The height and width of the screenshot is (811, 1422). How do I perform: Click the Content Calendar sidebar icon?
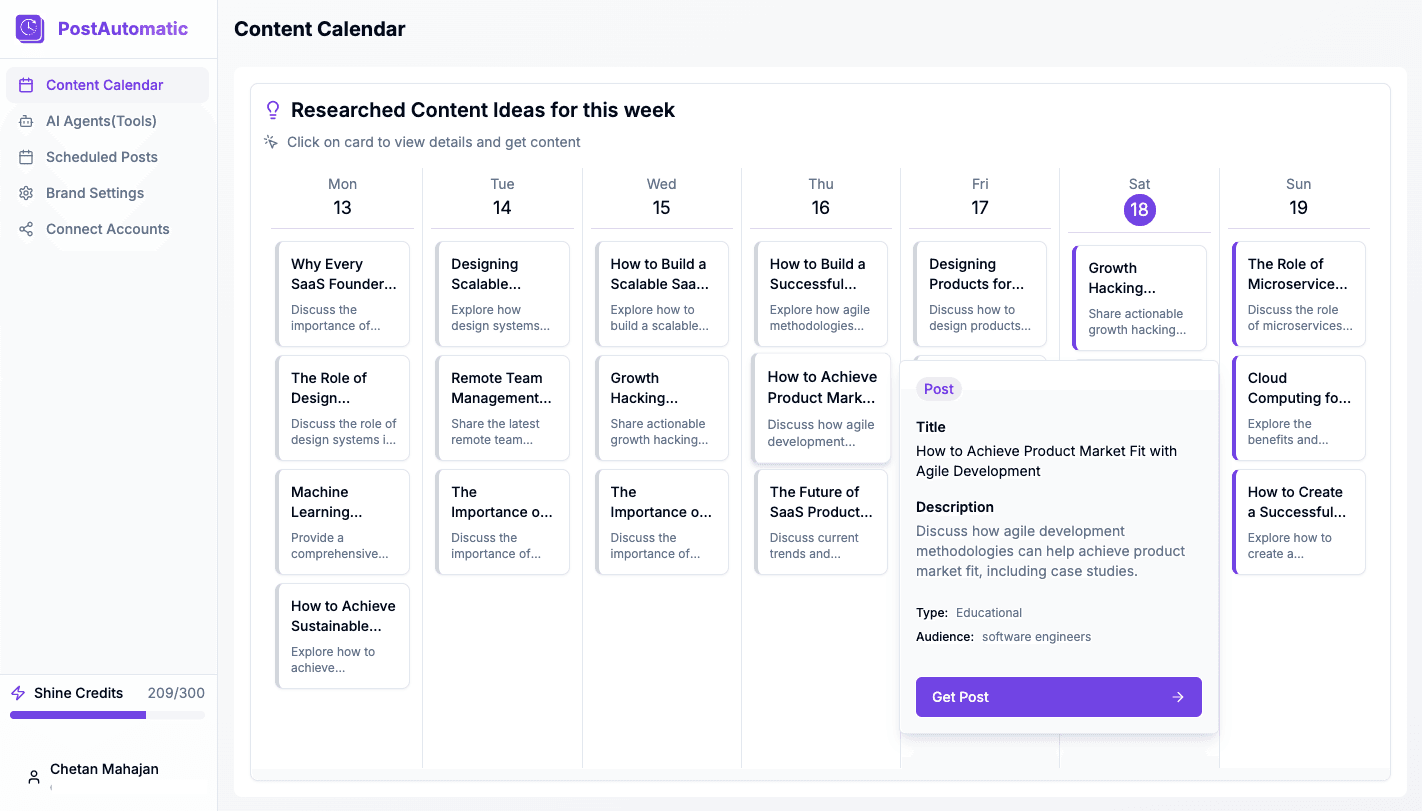tap(27, 85)
